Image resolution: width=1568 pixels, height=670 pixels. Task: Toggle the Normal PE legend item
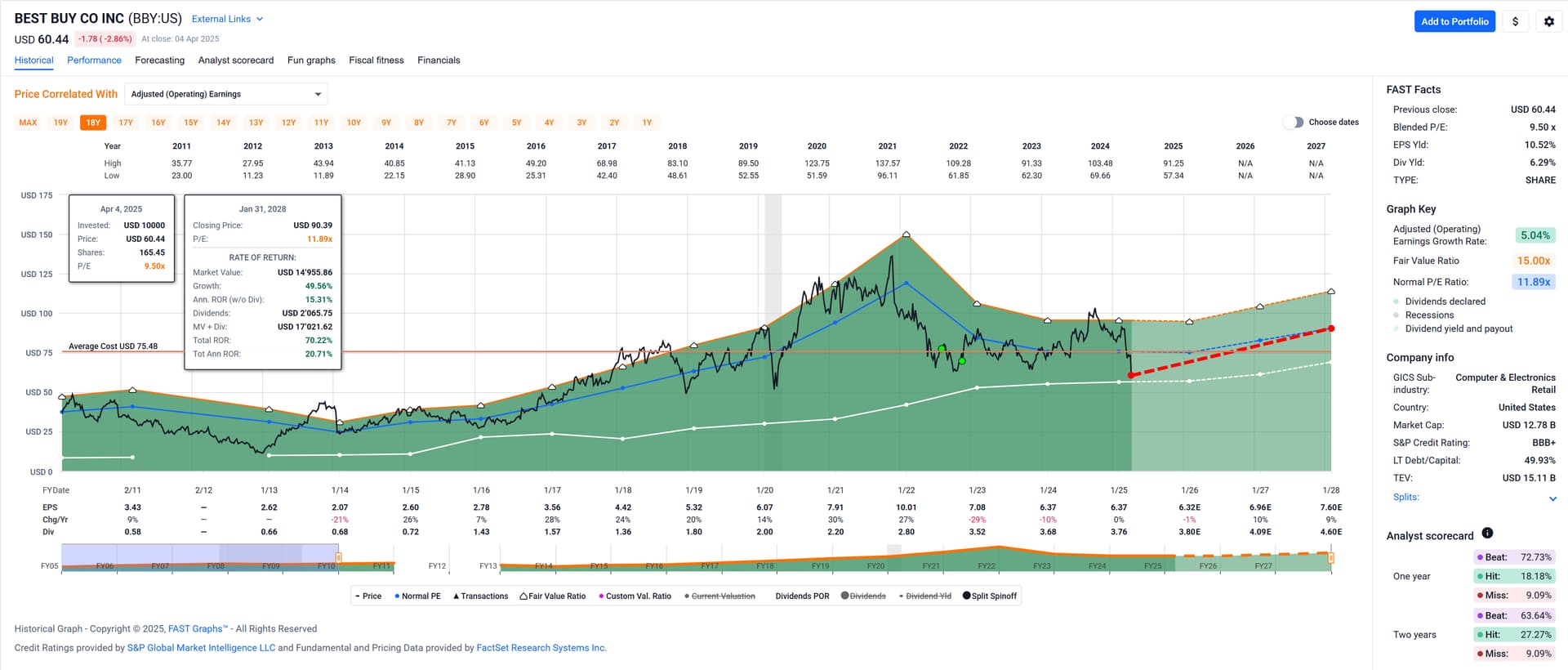point(417,596)
